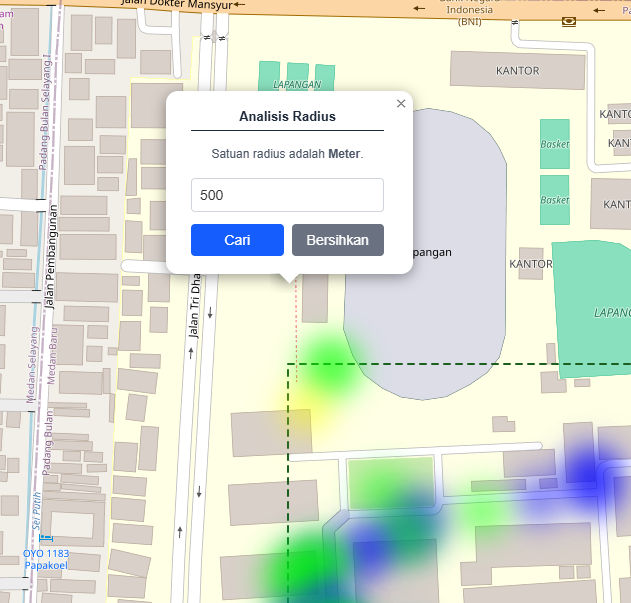Click the Bersihkan clear button
Screen dimensions: 631x603
coord(338,240)
